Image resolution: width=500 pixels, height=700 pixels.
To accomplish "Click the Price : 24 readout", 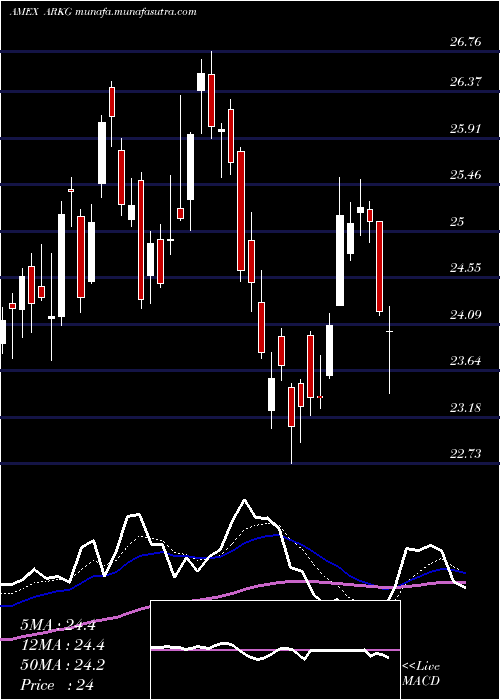I will click(57, 685).
